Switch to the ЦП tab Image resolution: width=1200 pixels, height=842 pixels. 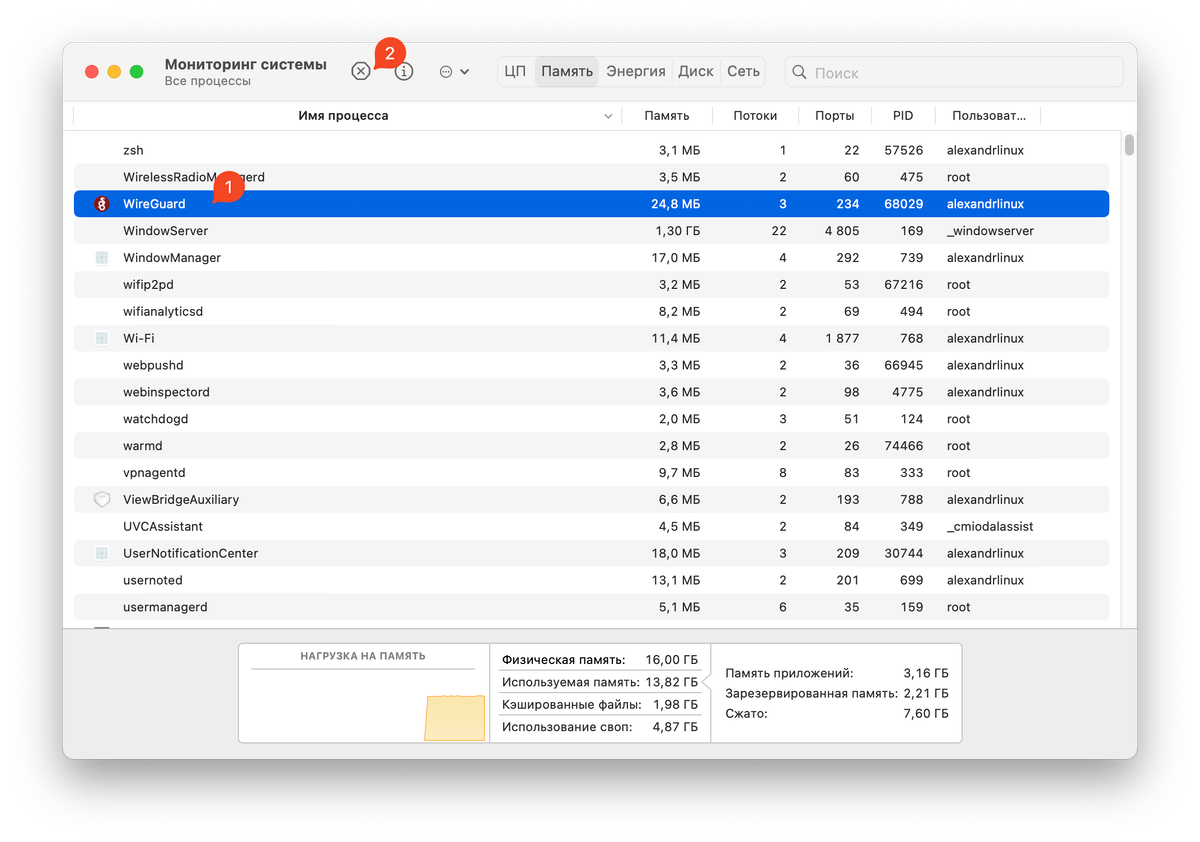(516, 72)
